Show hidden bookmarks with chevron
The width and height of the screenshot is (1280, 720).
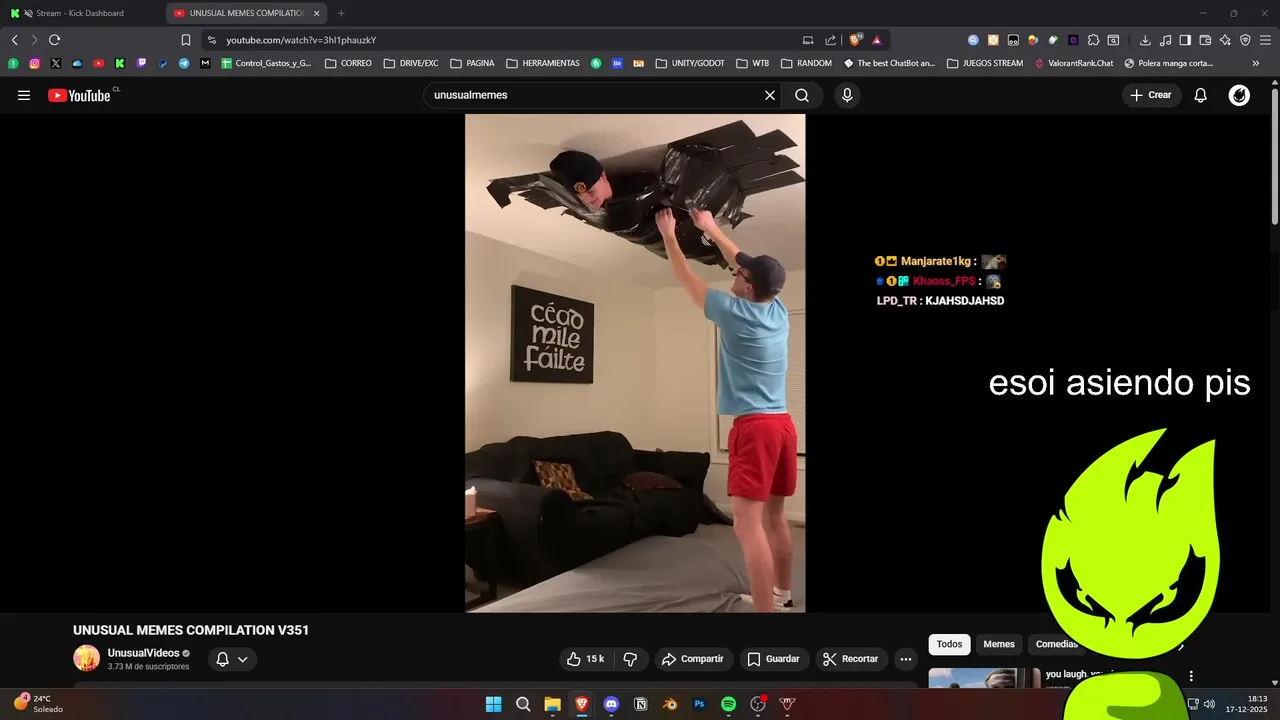1256,63
